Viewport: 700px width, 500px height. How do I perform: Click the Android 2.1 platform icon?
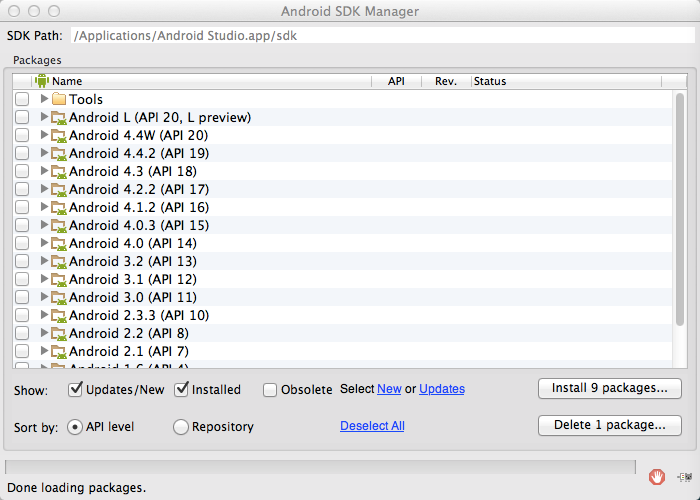(59, 351)
